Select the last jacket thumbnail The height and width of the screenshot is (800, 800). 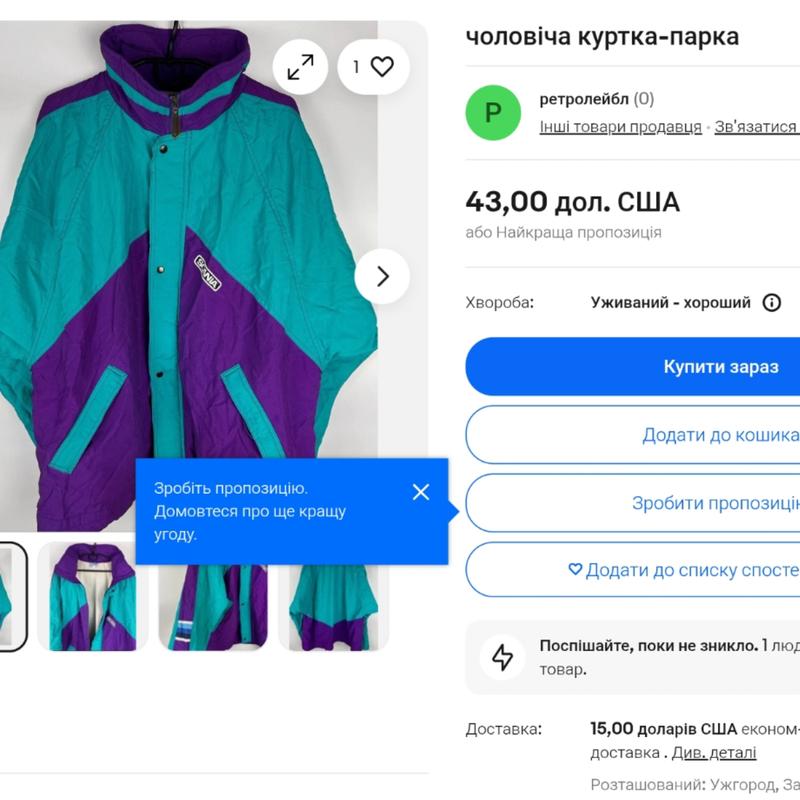[334, 597]
